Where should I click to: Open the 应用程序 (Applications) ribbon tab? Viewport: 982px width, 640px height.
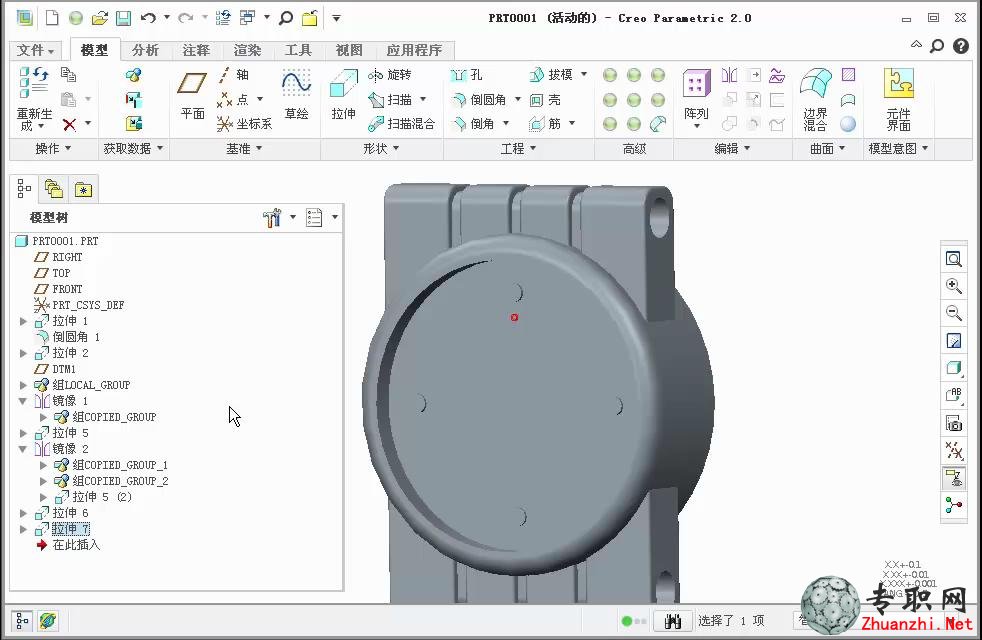click(414, 50)
